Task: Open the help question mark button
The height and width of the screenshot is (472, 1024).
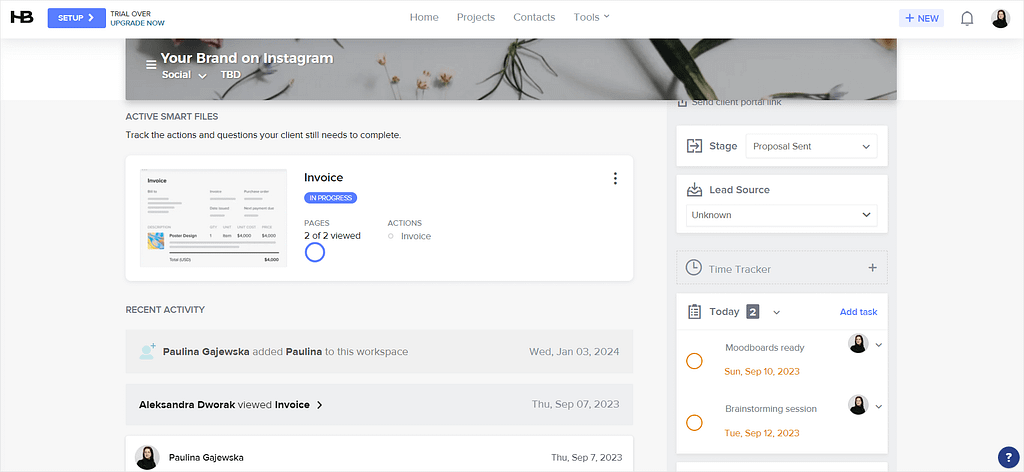Action: click(x=1008, y=457)
